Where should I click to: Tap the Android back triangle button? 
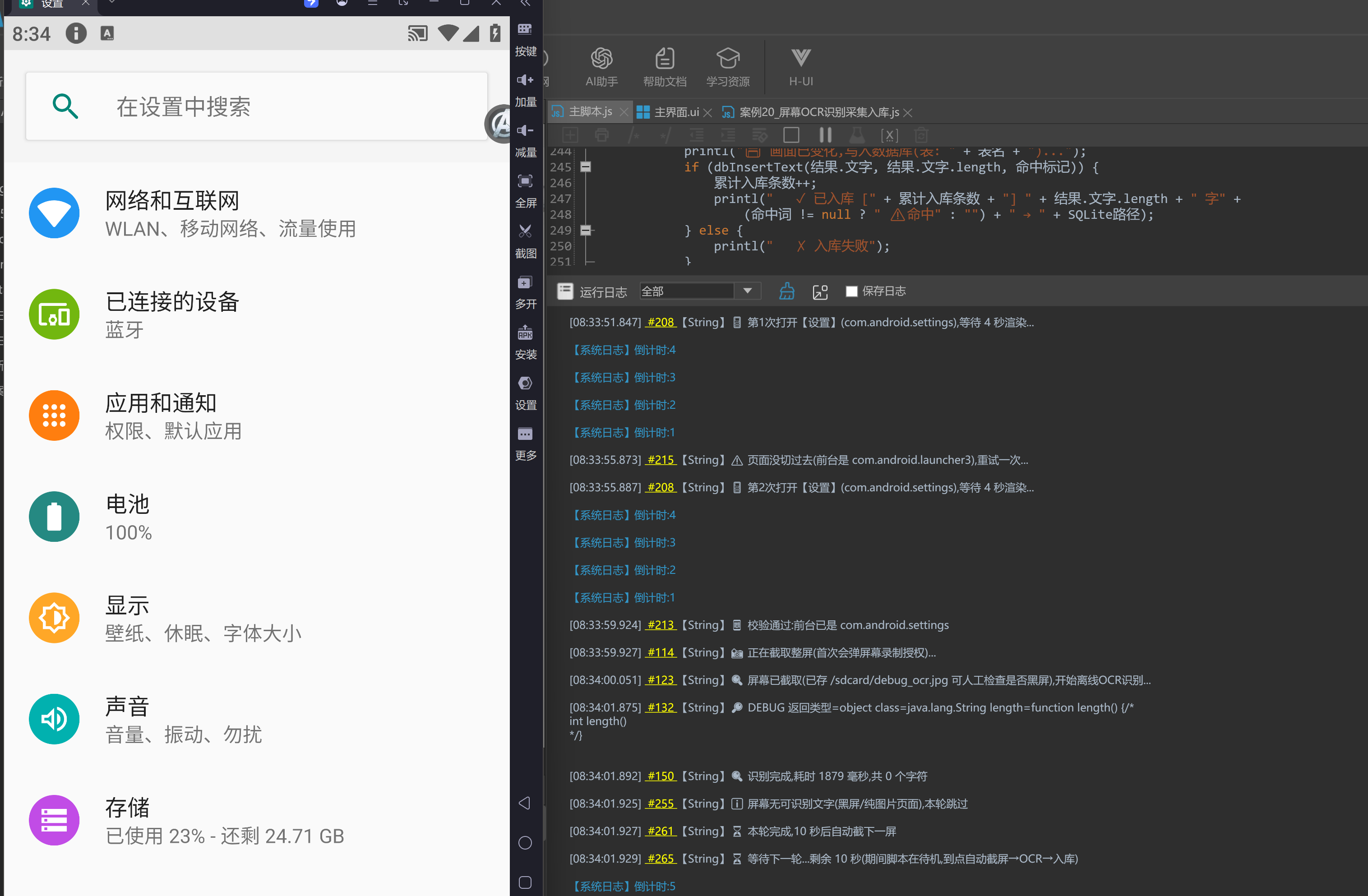(x=525, y=803)
